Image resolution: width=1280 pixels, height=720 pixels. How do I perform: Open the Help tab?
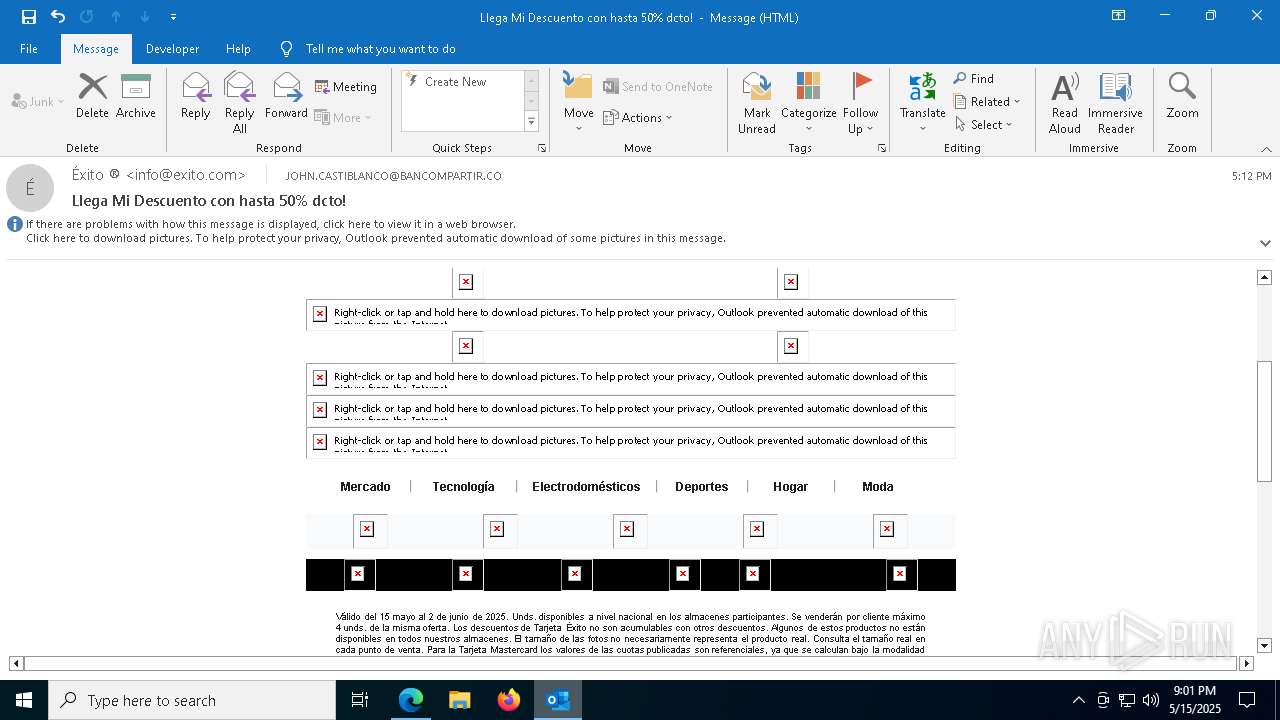(x=238, y=48)
